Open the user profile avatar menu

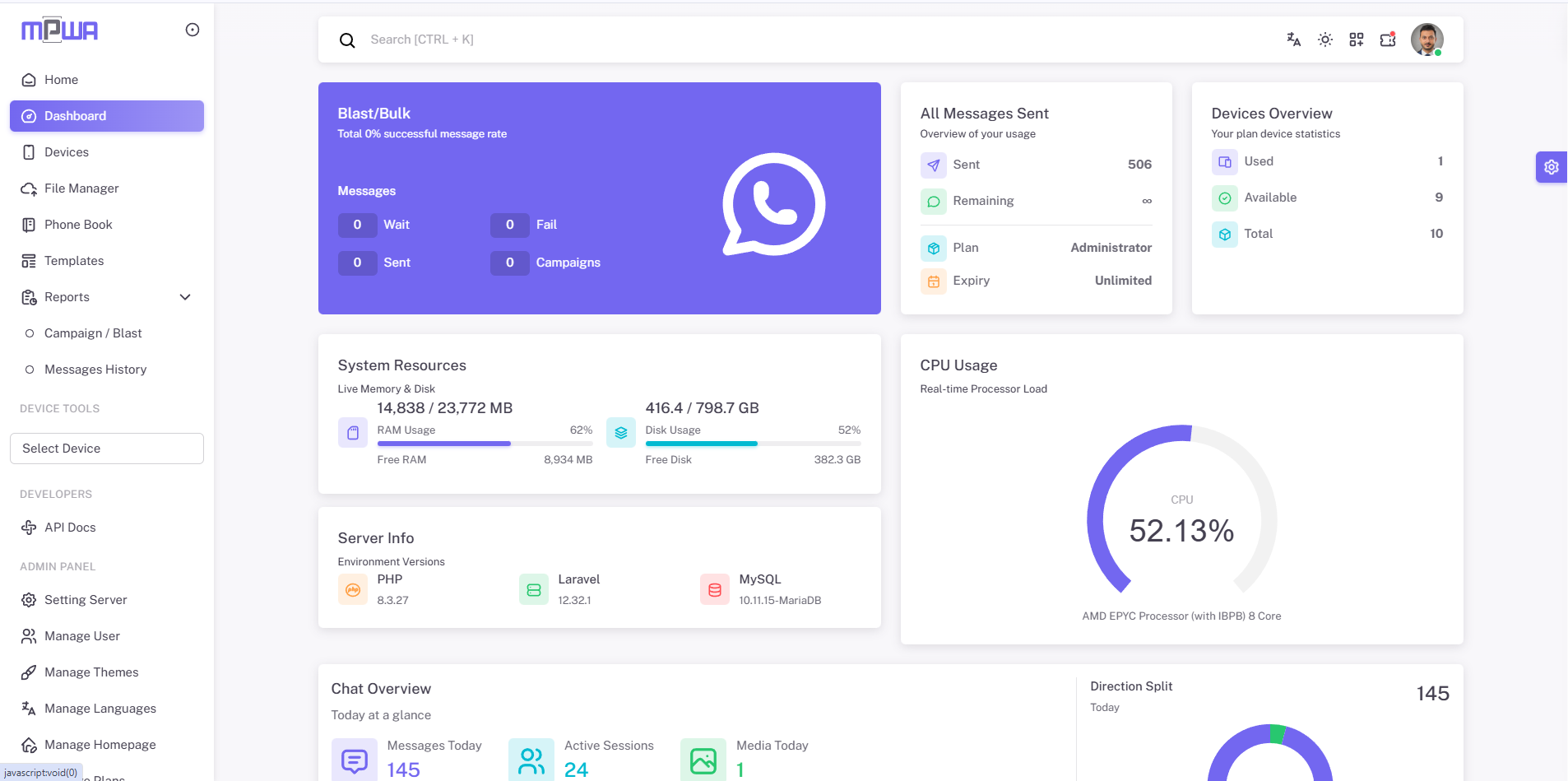(x=1427, y=40)
